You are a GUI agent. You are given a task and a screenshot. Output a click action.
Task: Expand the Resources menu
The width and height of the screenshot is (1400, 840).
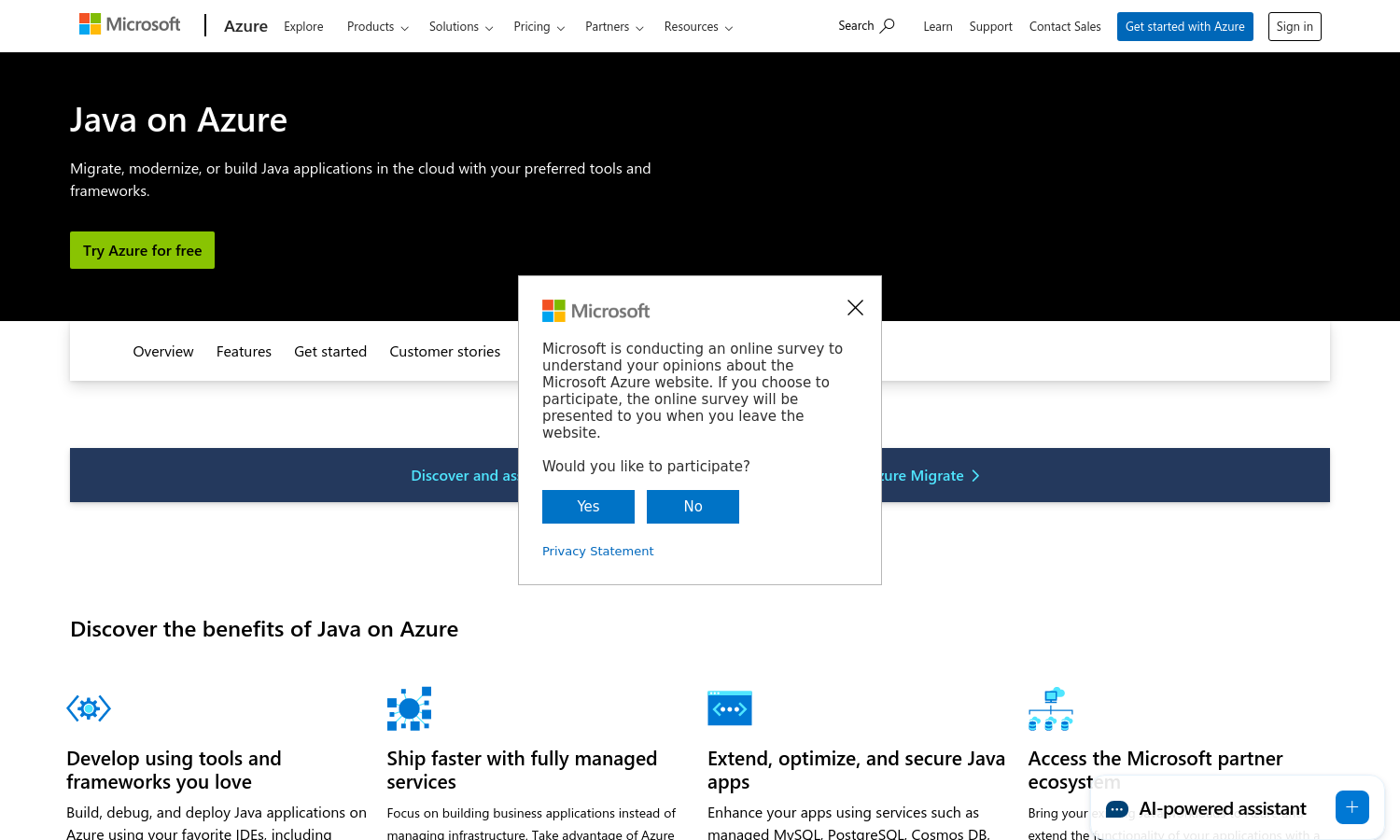click(x=698, y=27)
